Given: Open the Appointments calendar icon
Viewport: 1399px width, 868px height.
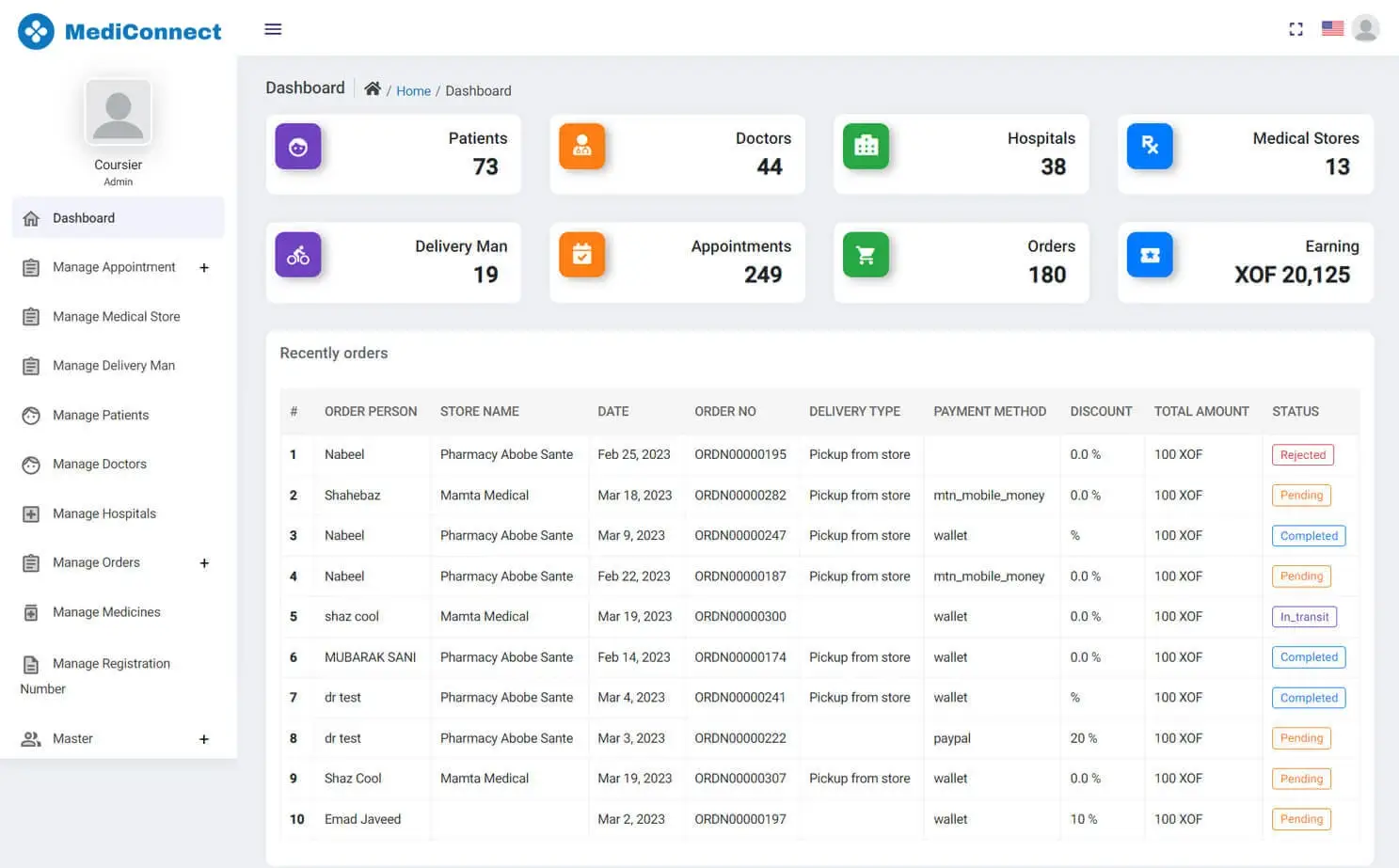Looking at the screenshot, I should point(582,255).
